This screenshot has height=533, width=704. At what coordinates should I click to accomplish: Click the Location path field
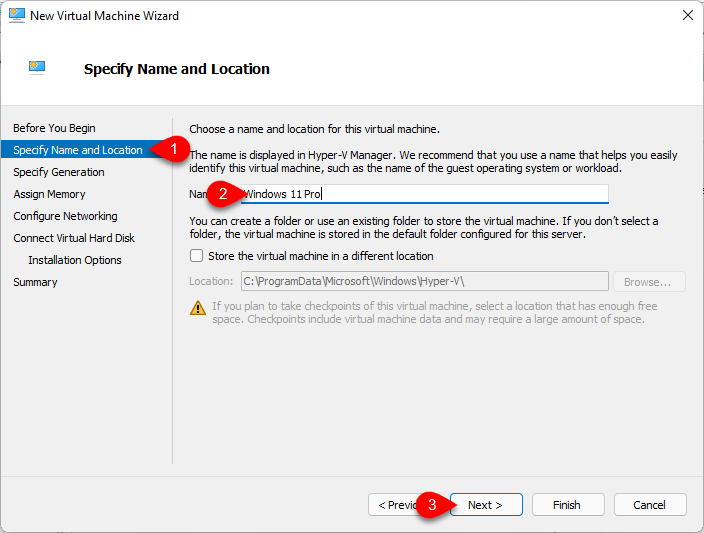[x=425, y=281]
